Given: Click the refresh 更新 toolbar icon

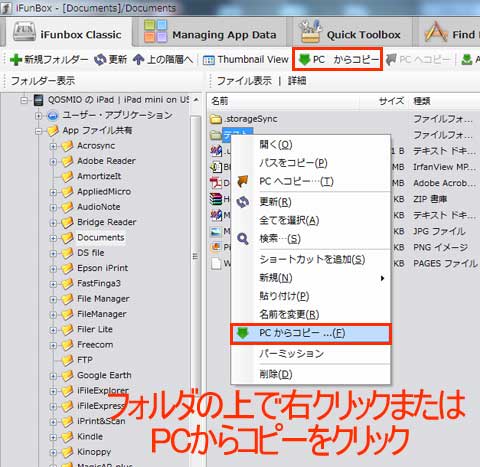Looking at the screenshot, I should point(100,60).
